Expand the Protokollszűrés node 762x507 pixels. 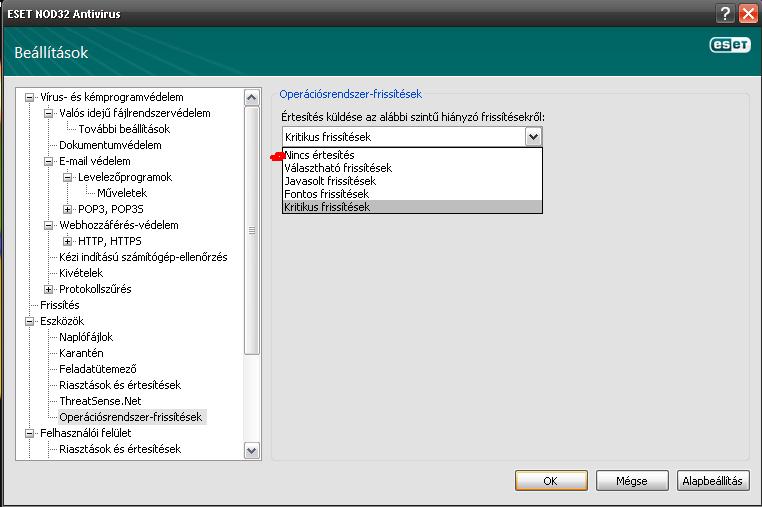[x=48, y=290]
